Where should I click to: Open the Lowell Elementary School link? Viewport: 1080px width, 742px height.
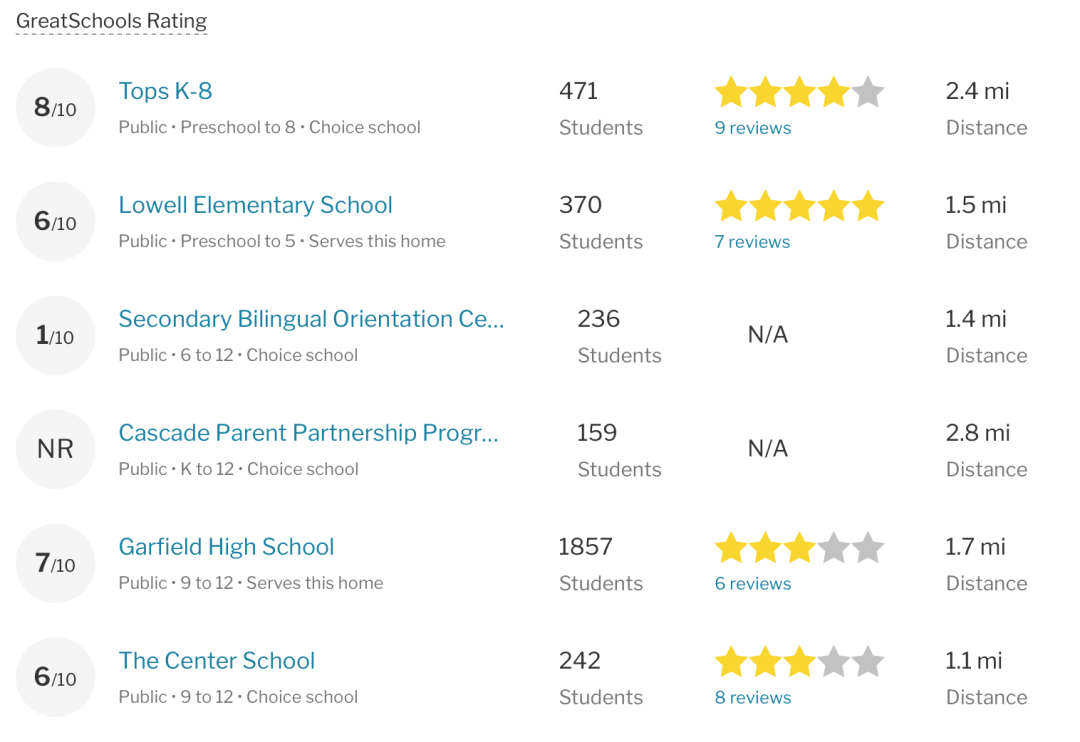pyautogui.click(x=256, y=205)
